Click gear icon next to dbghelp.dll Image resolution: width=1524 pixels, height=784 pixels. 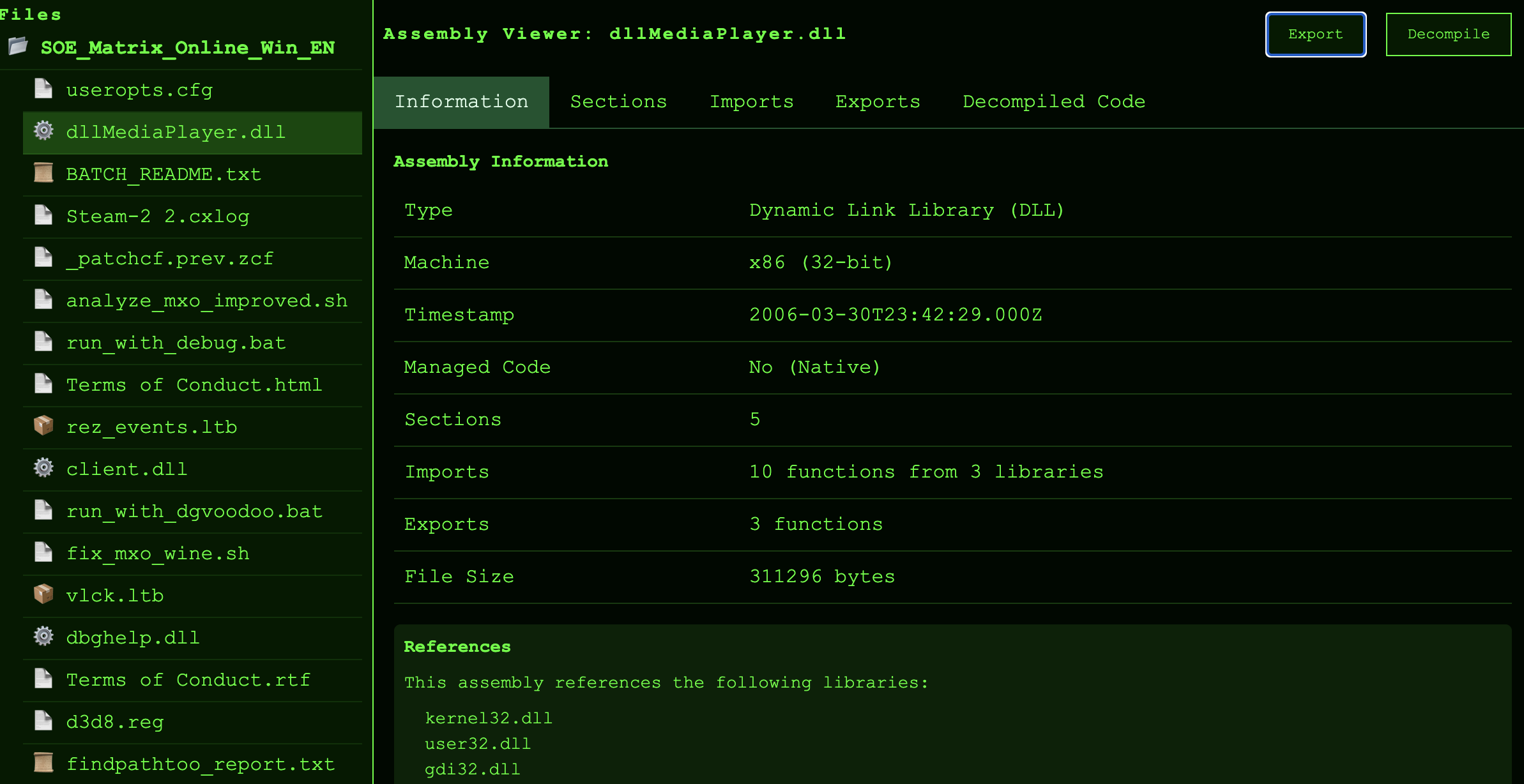click(43, 637)
